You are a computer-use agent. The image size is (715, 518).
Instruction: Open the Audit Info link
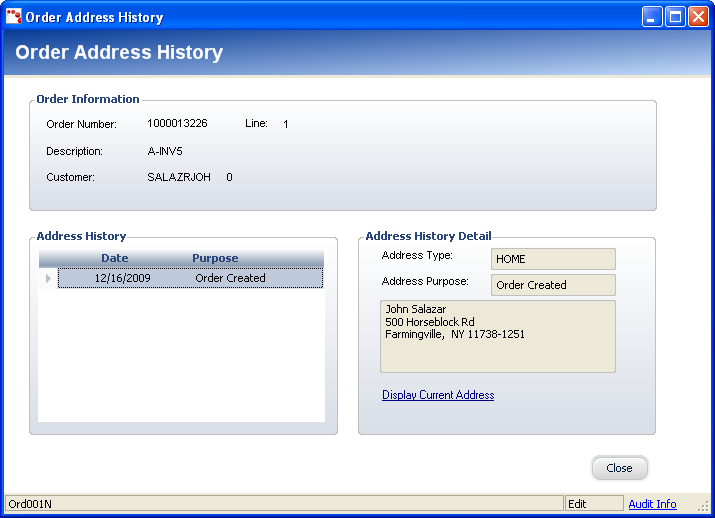[x=652, y=504]
